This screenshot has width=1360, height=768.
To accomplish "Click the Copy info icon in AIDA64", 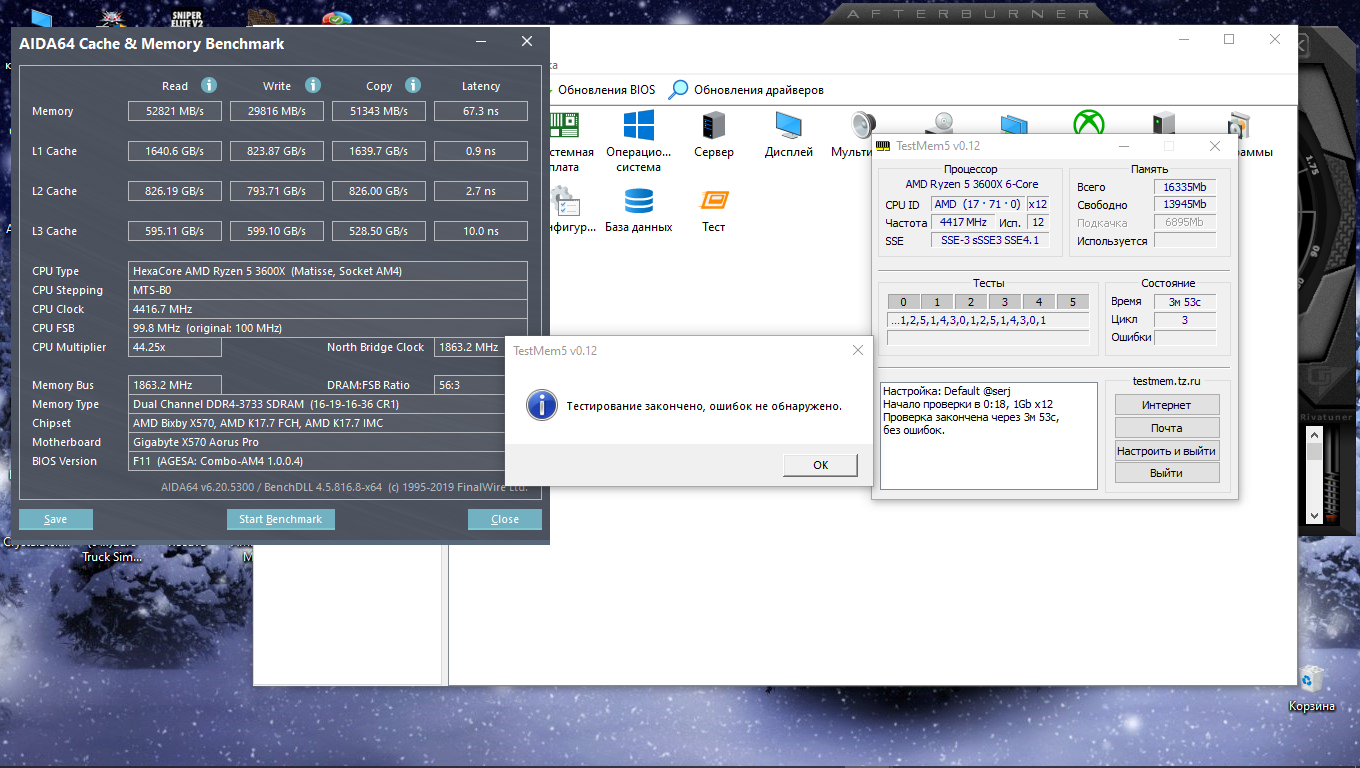I will 413,85.
